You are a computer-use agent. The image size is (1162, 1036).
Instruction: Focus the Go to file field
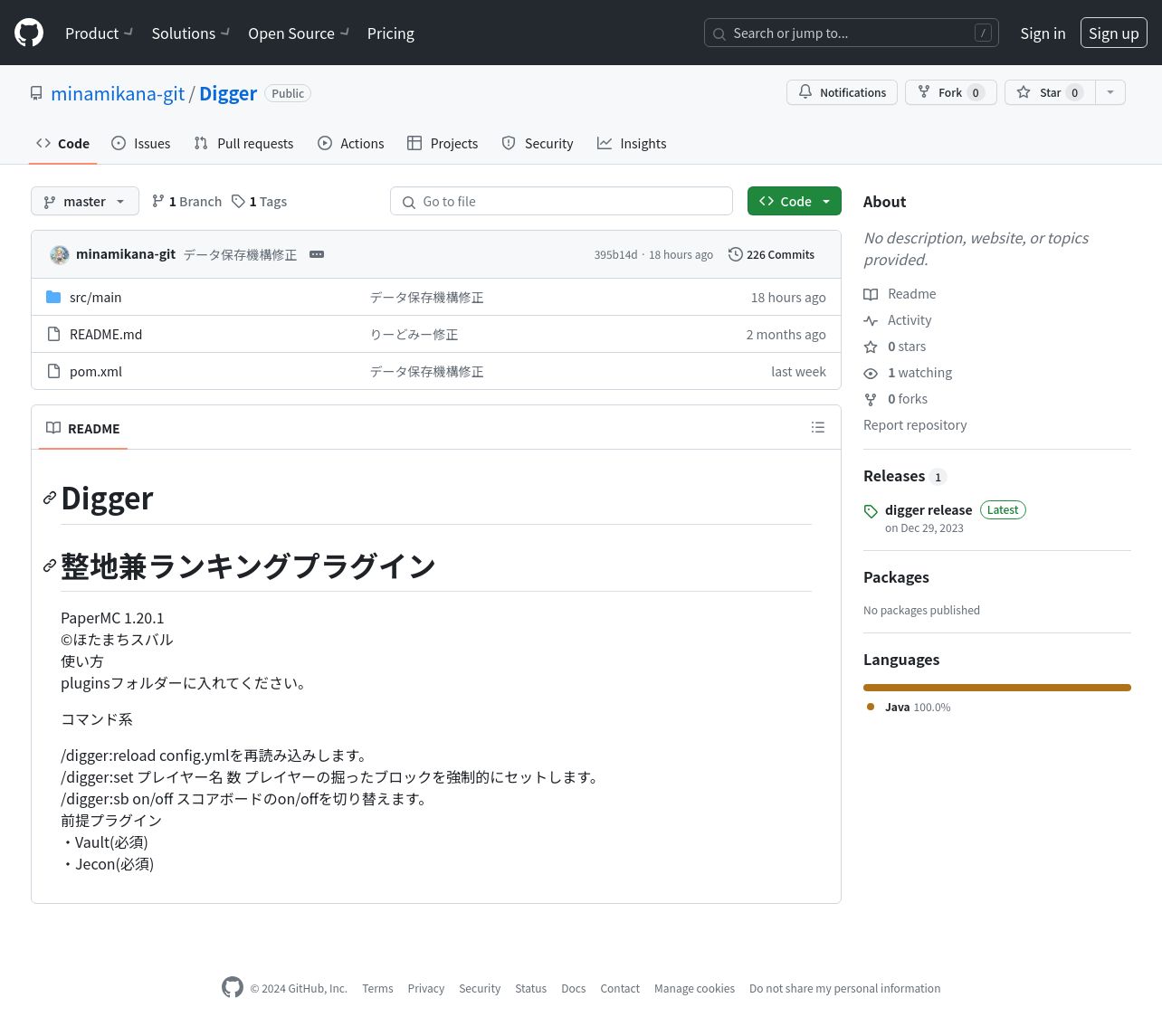[x=561, y=201]
